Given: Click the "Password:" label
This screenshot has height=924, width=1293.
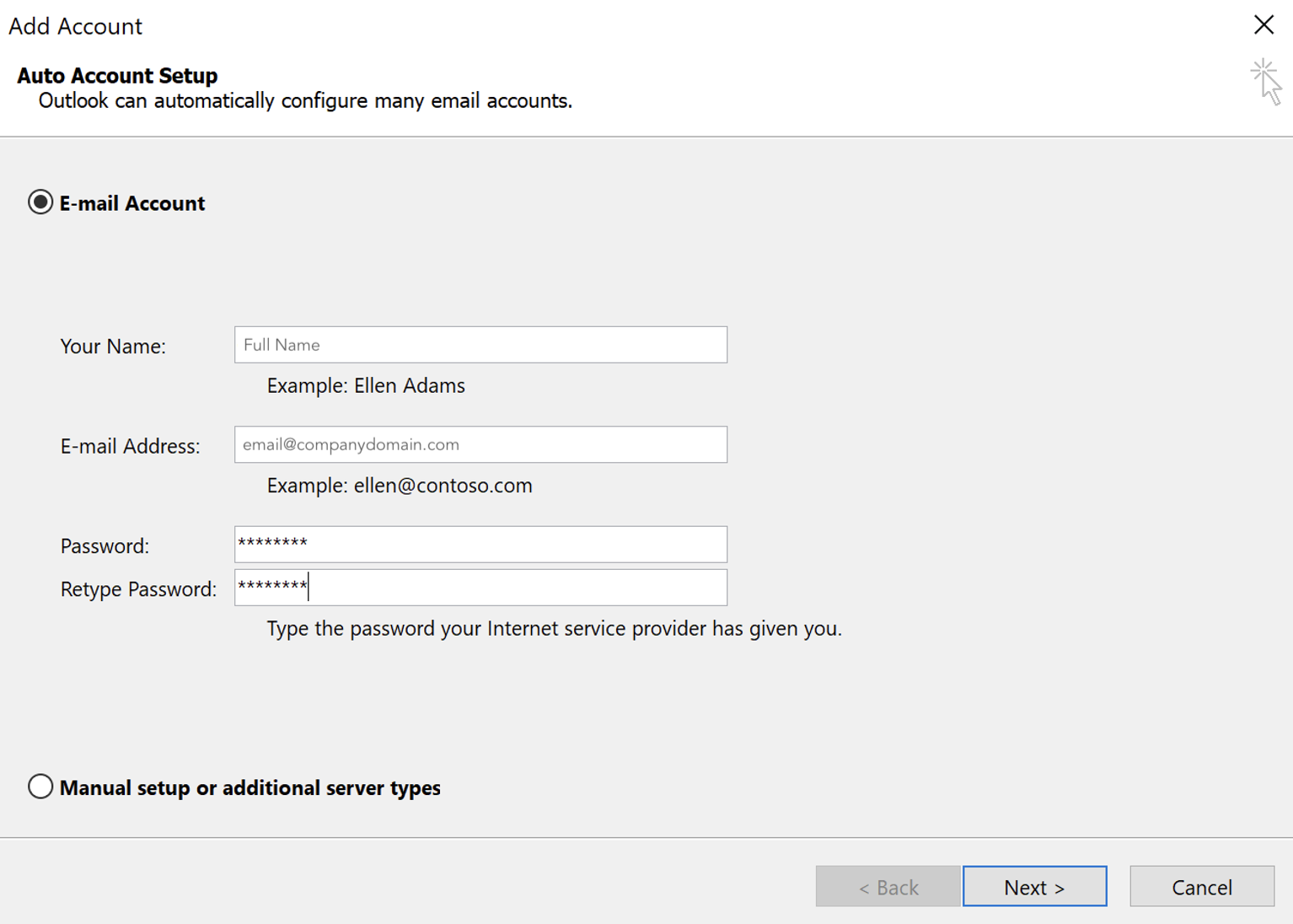Looking at the screenshot, I should pyautogui.click(x=105, y=546).
